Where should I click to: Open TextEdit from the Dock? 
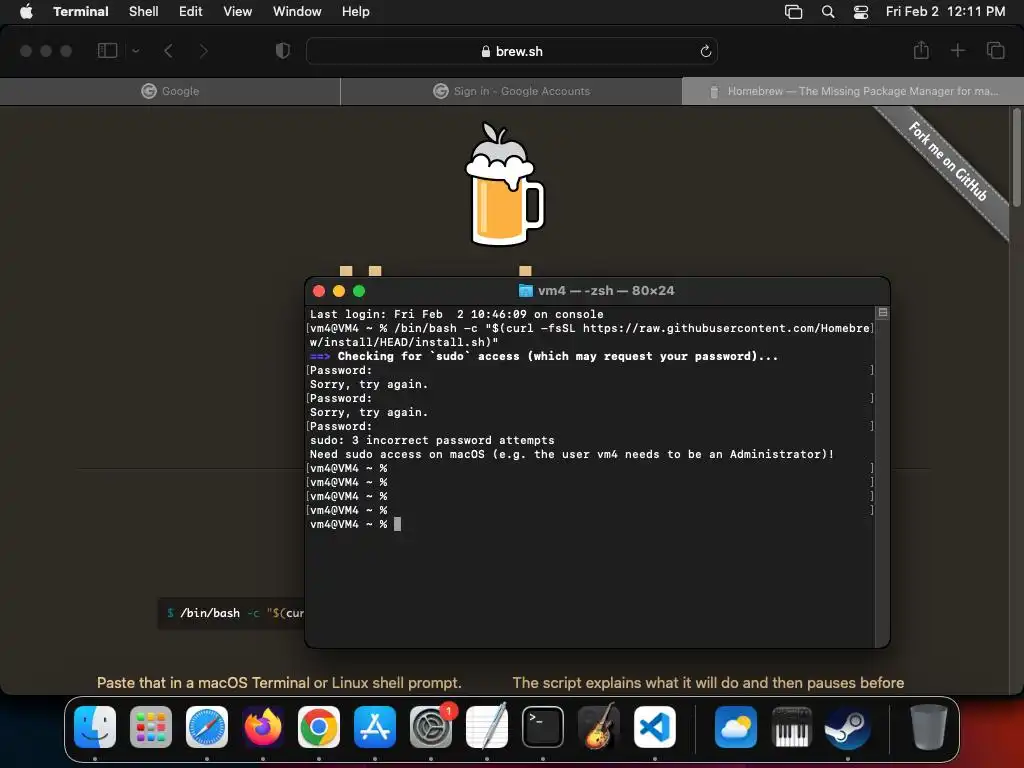coord(487,727)
